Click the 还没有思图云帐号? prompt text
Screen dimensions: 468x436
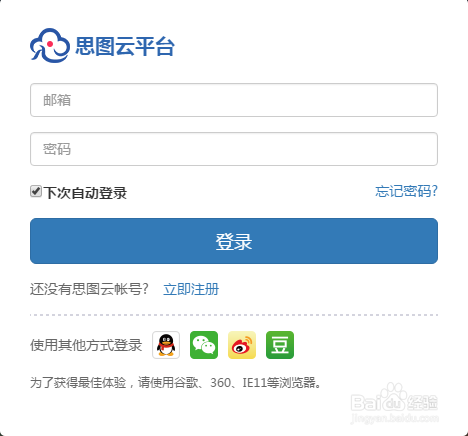click(x=89, y=289)
